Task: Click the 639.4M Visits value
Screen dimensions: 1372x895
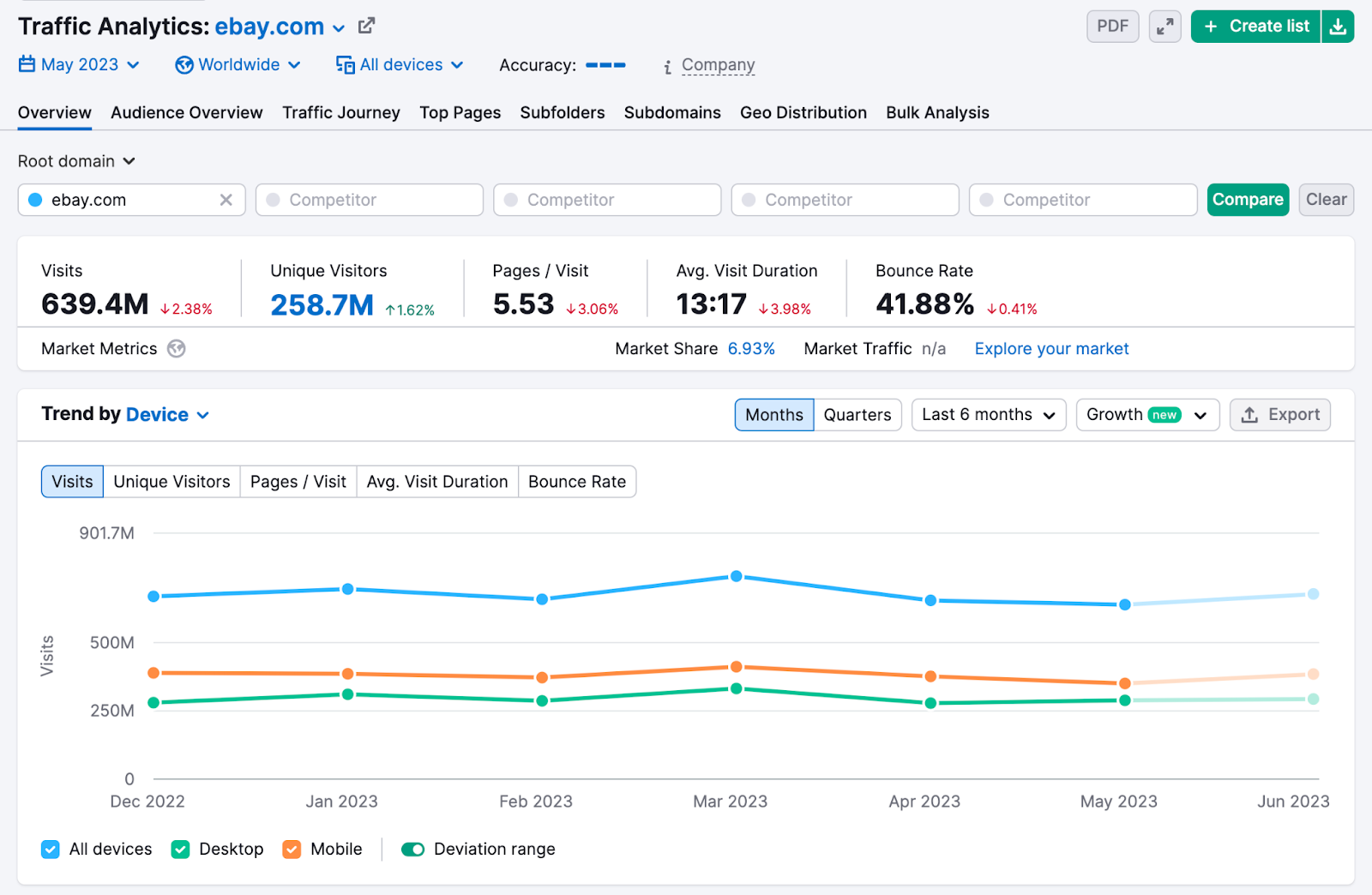Action: point(95,304)
